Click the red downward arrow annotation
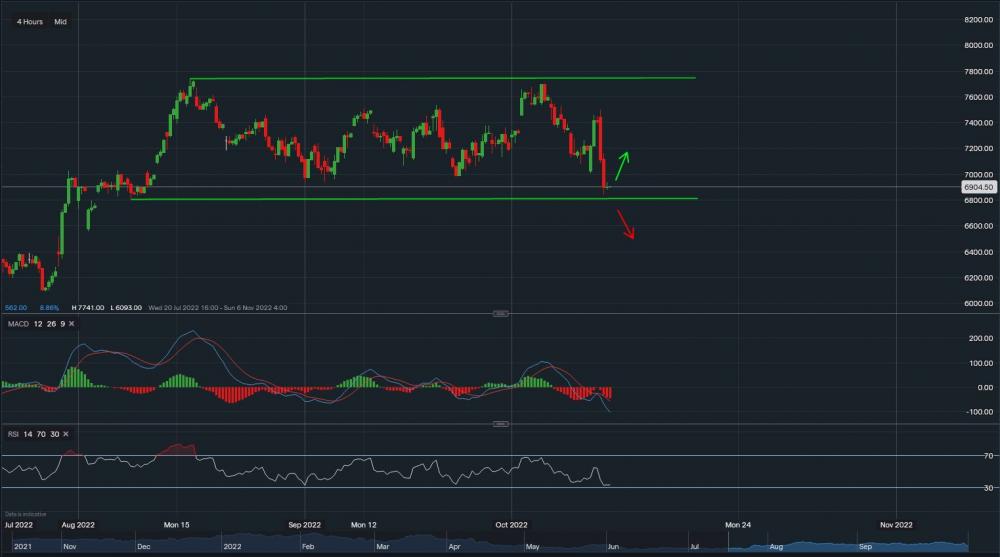 tap(625, 224)
